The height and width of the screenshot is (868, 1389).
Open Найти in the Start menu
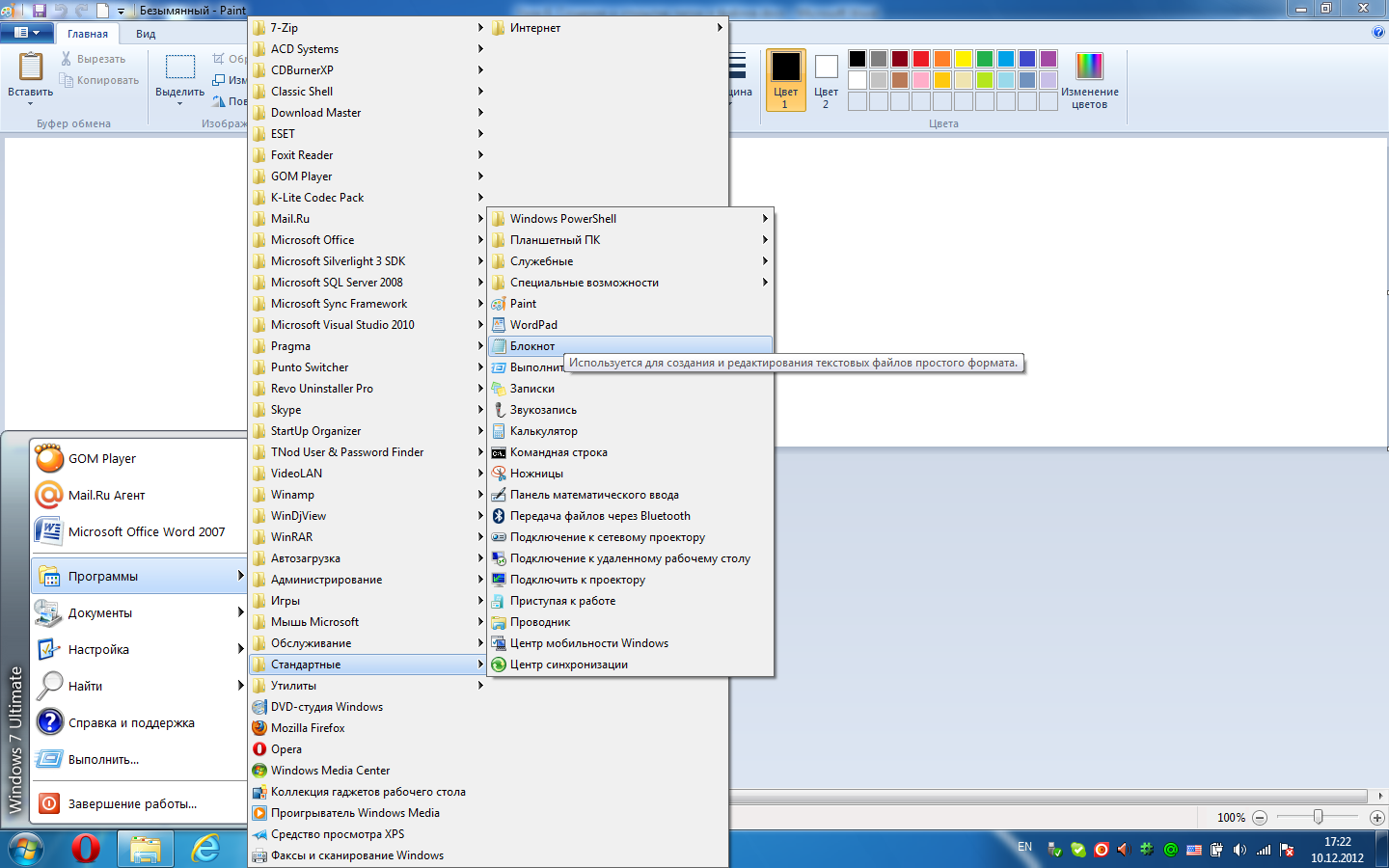tap(140, 687)
